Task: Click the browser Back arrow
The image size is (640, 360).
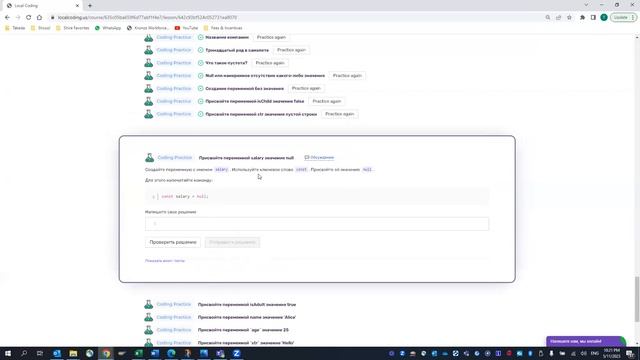Action: pyautogui.click(x=7, y=18)
